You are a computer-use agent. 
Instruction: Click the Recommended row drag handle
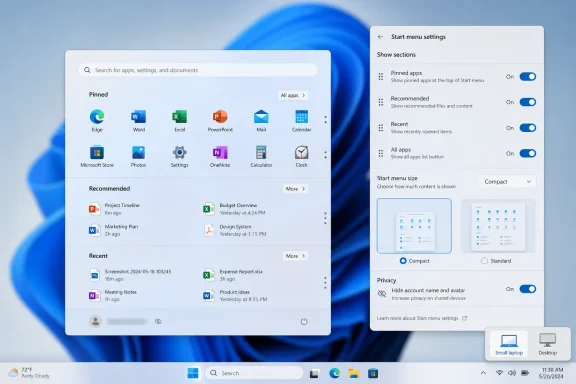point(381,102)
